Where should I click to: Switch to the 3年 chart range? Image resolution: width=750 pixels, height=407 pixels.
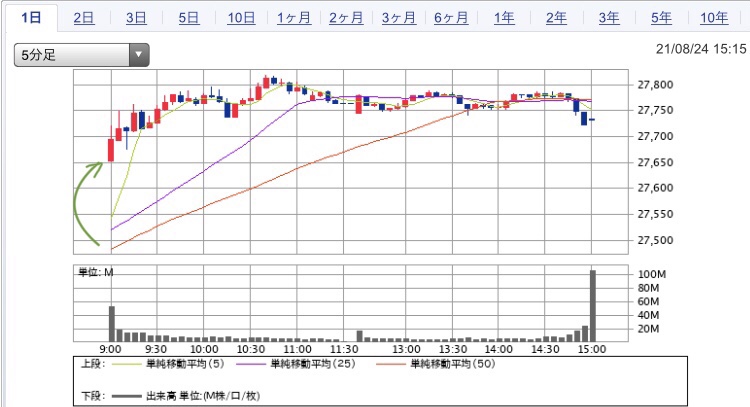[x=609, y=18]
